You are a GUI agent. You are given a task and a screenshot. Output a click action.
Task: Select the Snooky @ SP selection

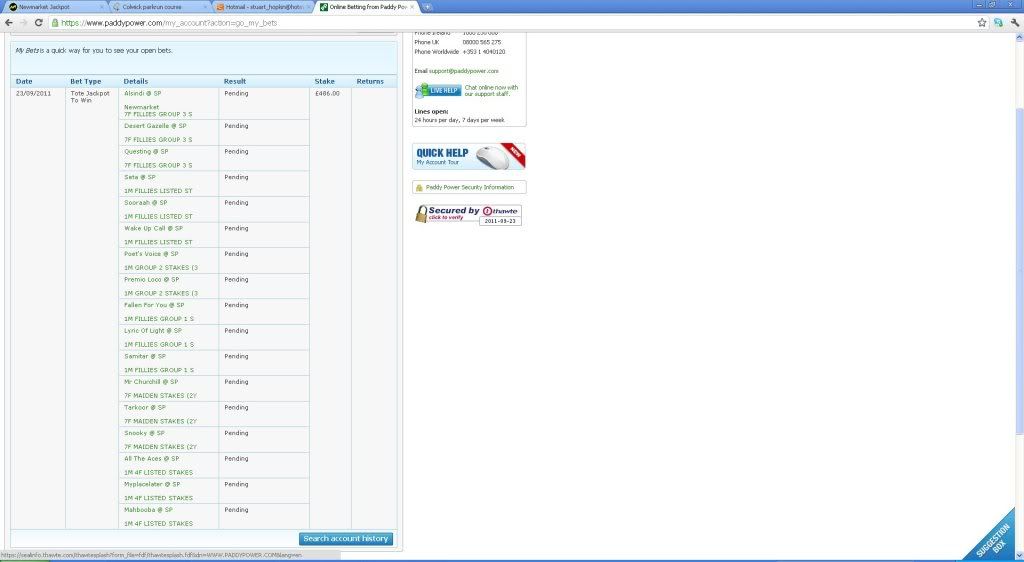point(144,433)
